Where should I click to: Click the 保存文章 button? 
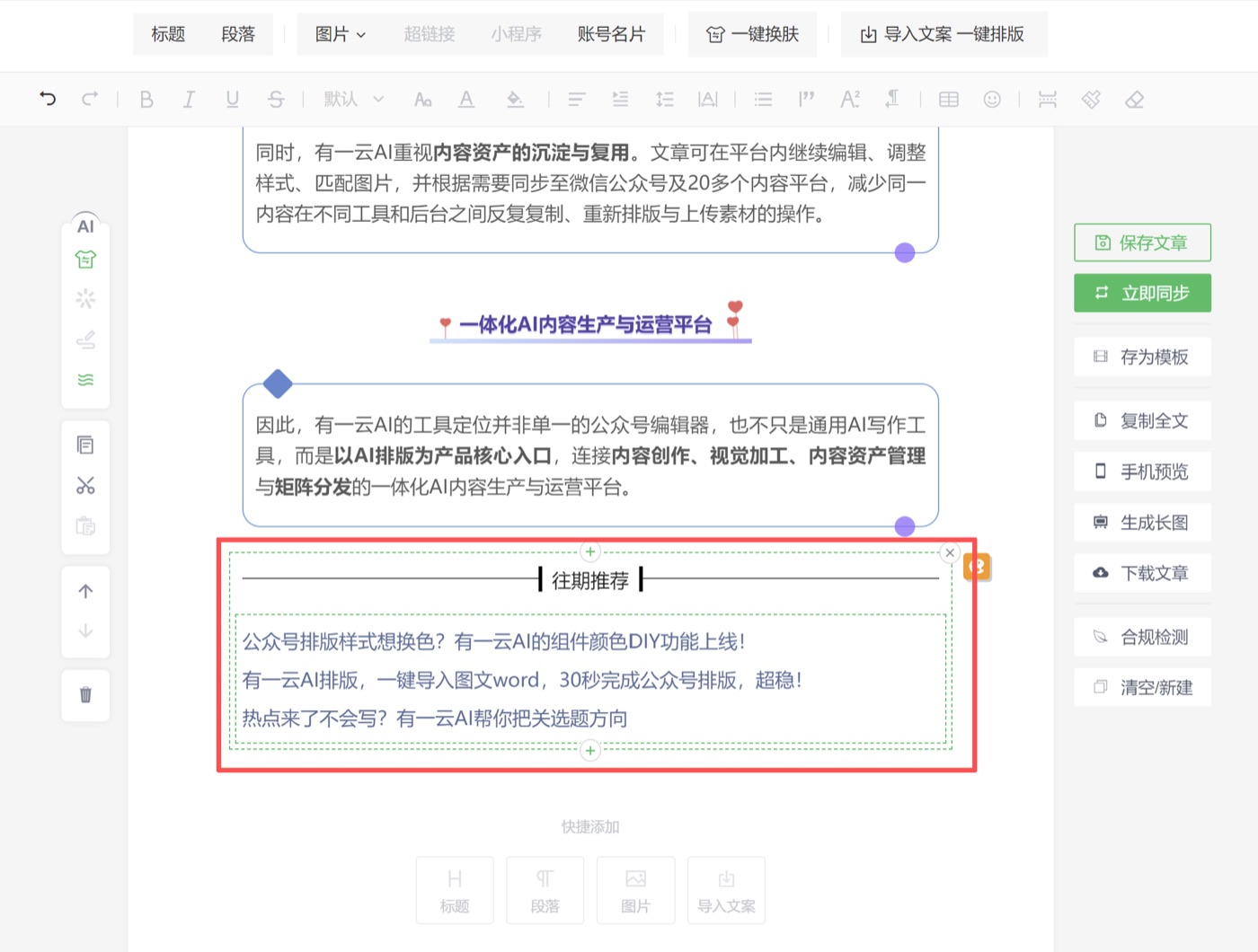coord(1142,242)
